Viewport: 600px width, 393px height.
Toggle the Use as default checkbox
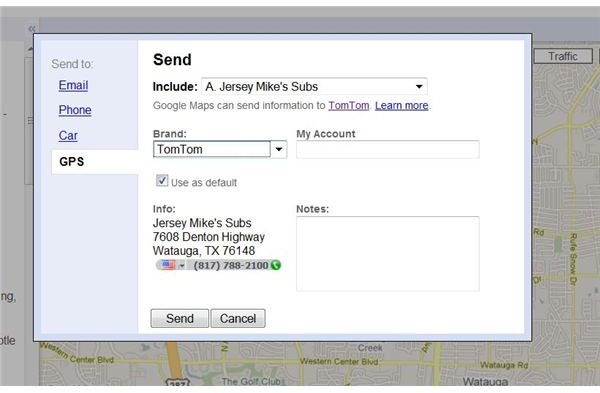click(162, 180)
